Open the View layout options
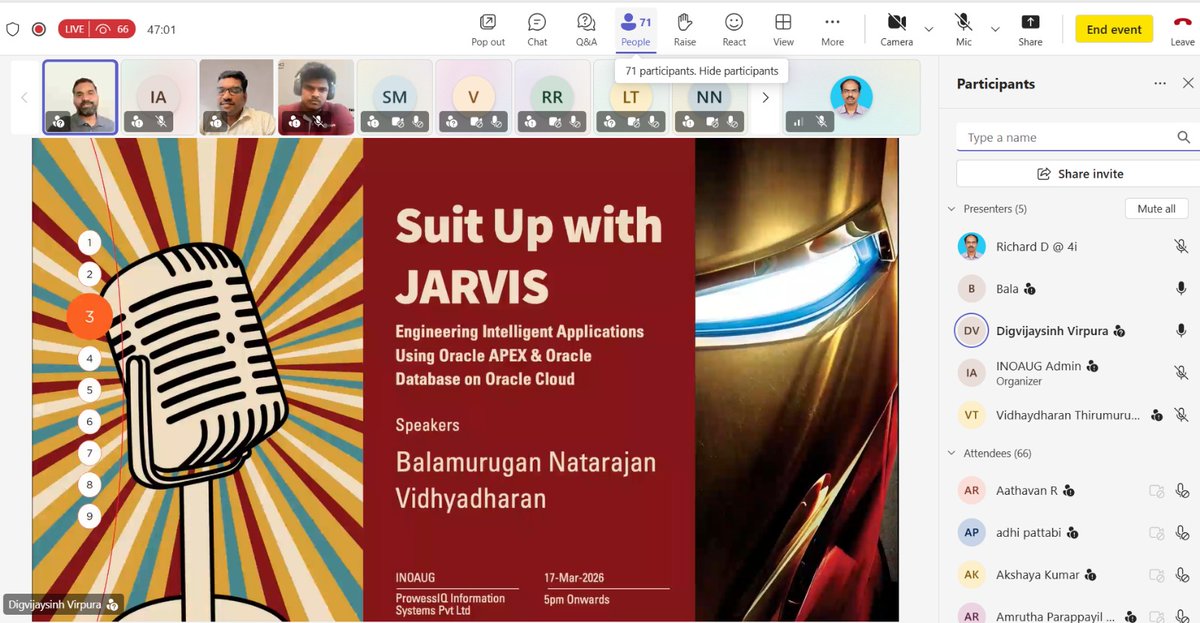This screenshot has width=1200, height=623. click(x=783, y=29)
